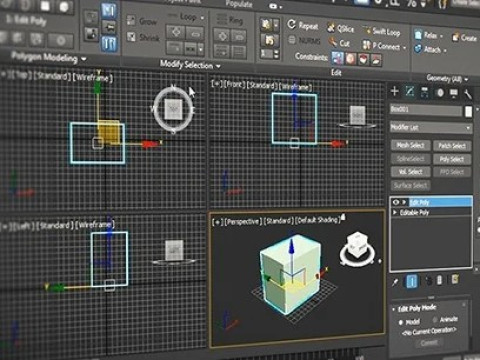
Task: Click the Repeat last operation icon
Action: tap(291, 24)
